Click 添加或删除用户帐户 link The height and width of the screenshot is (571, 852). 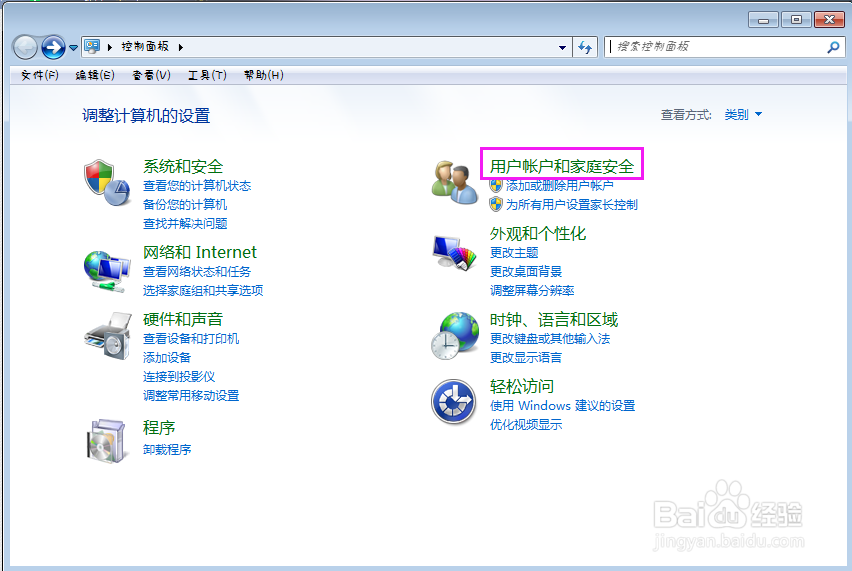pyautogui.click(x=560, y=186)
